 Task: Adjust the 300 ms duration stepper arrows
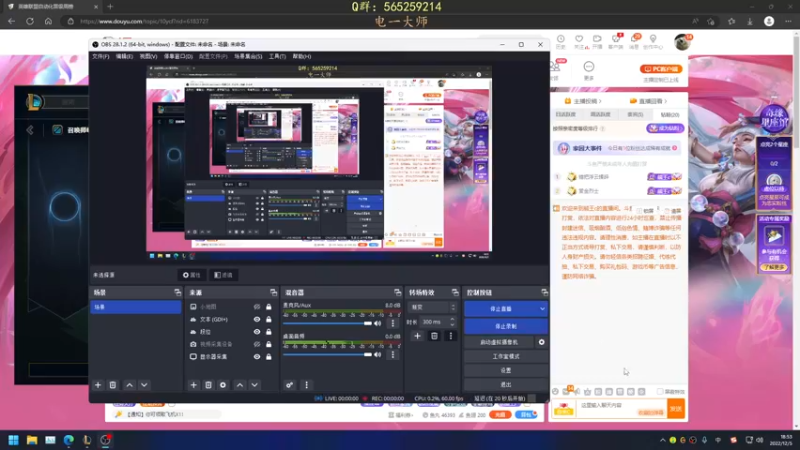[x=452, y=322]
